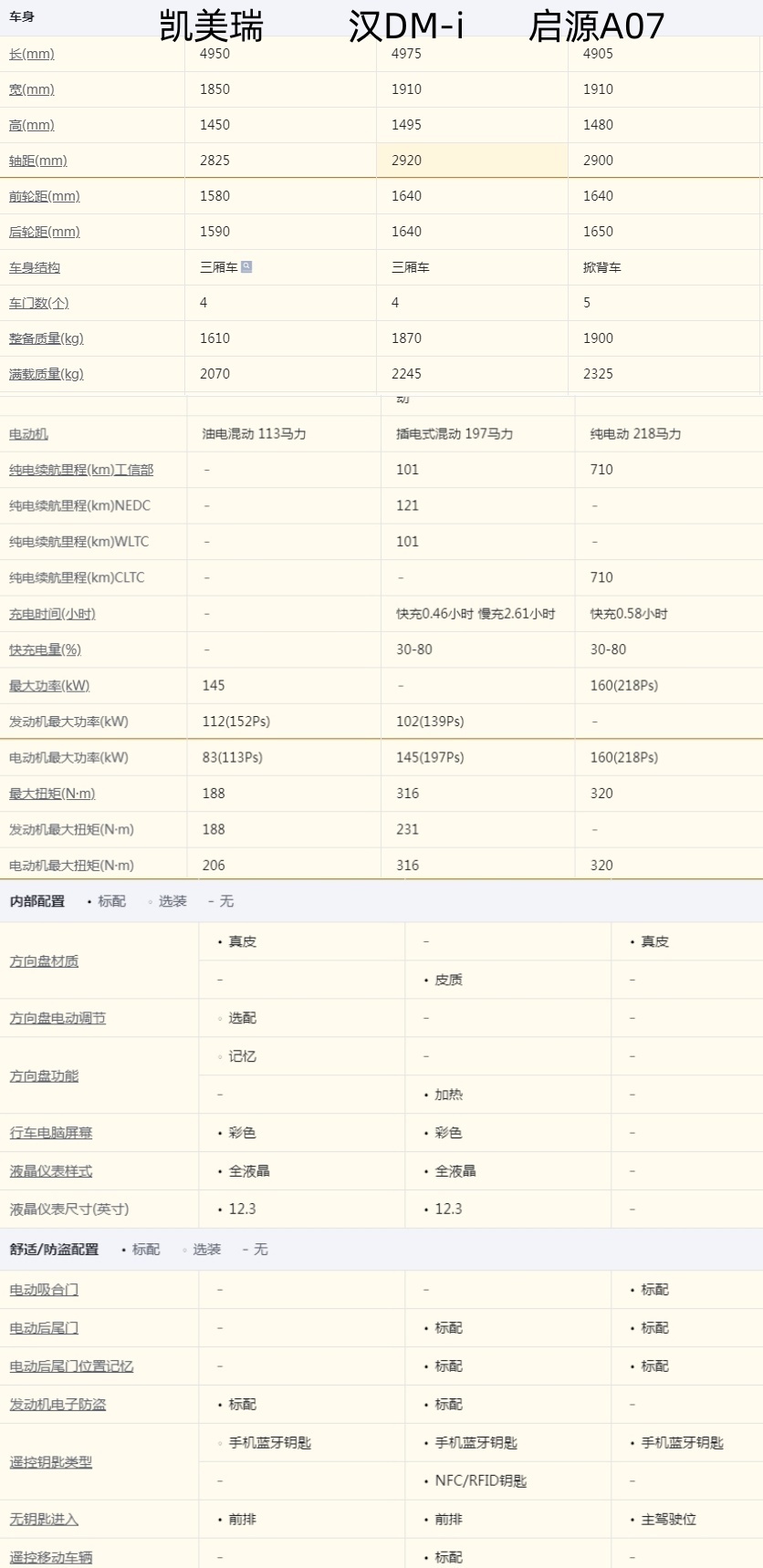Click the 记忆 steering wheel option cell

click(242, 1056)
